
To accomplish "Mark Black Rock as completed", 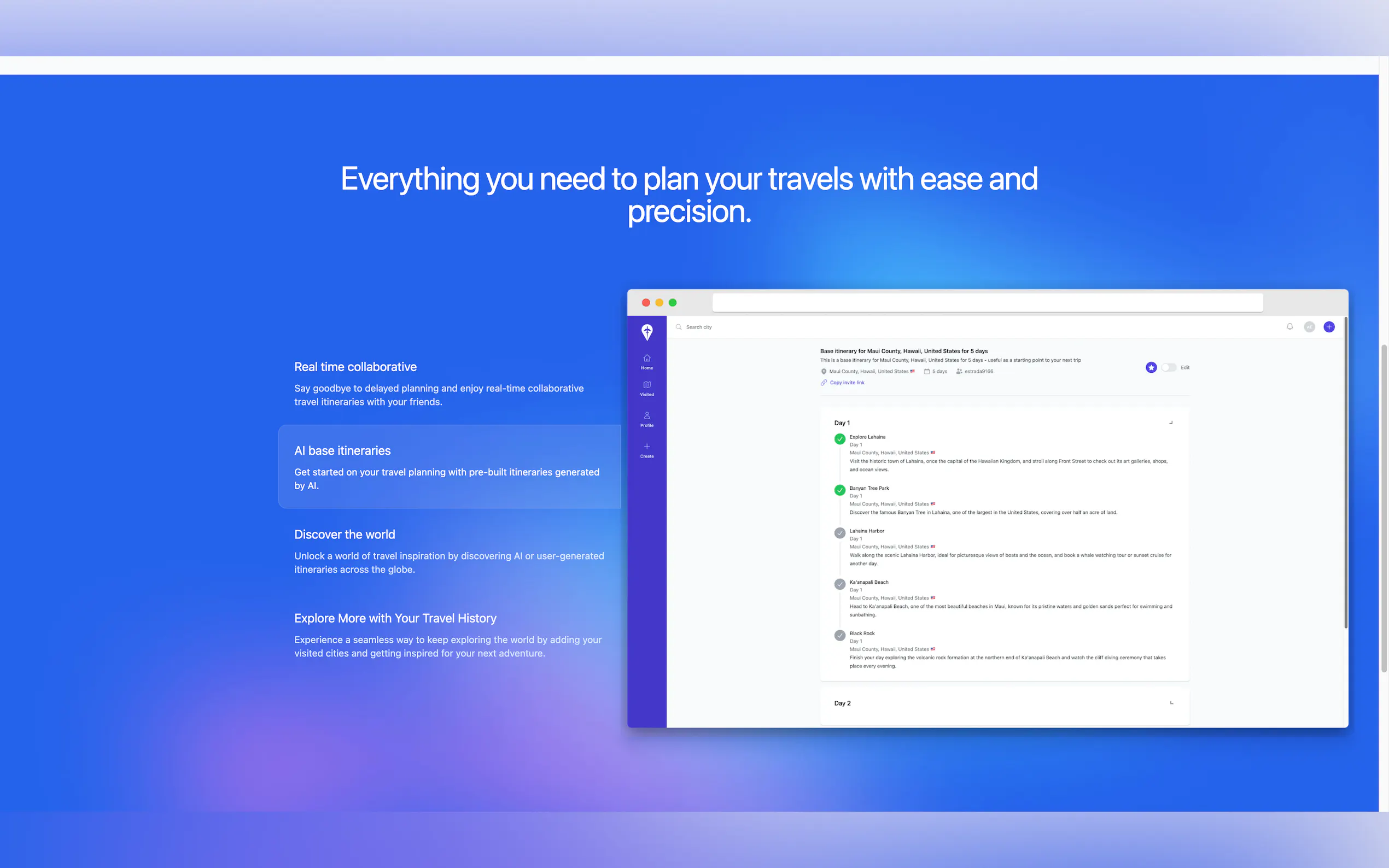I will 839,635.
